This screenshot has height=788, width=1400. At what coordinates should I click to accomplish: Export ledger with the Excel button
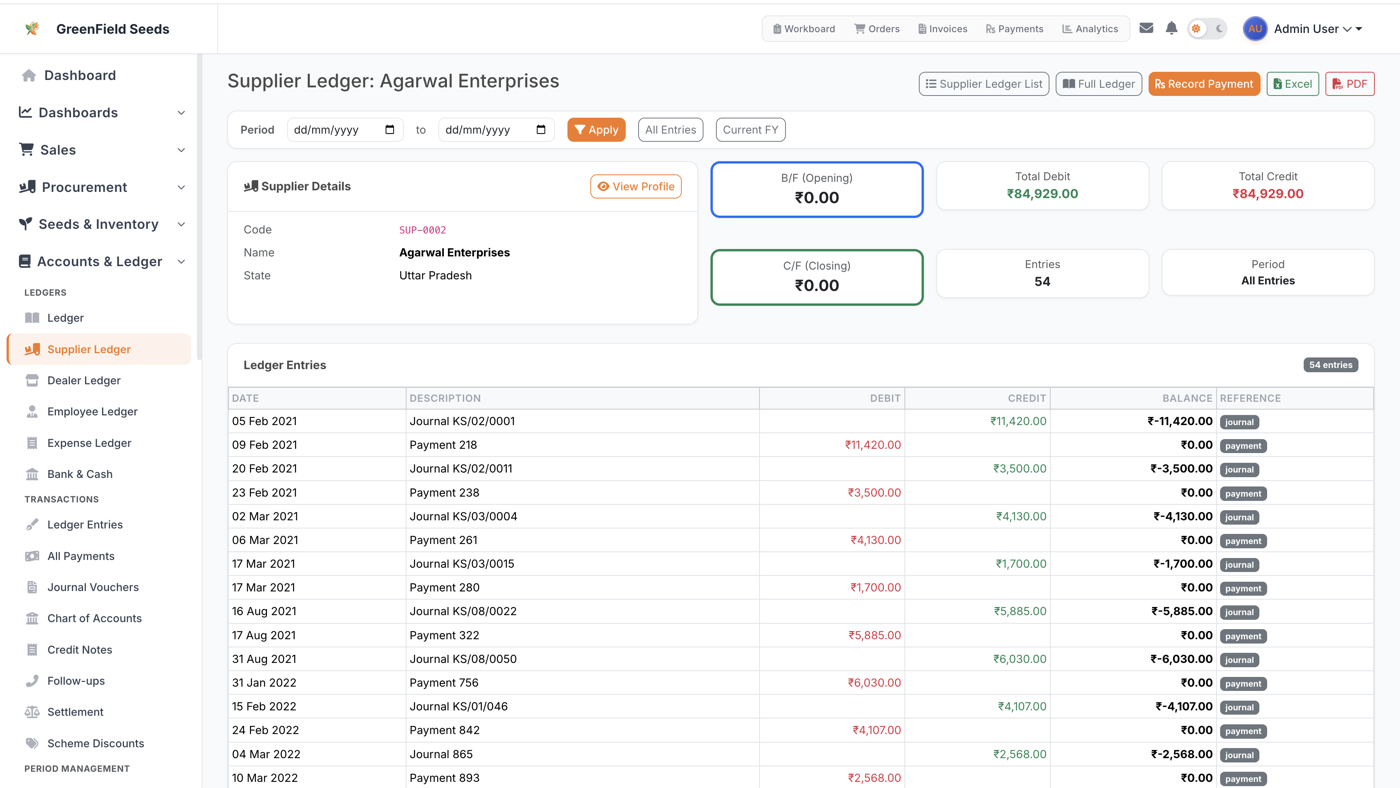click(x=1292, y=84)
